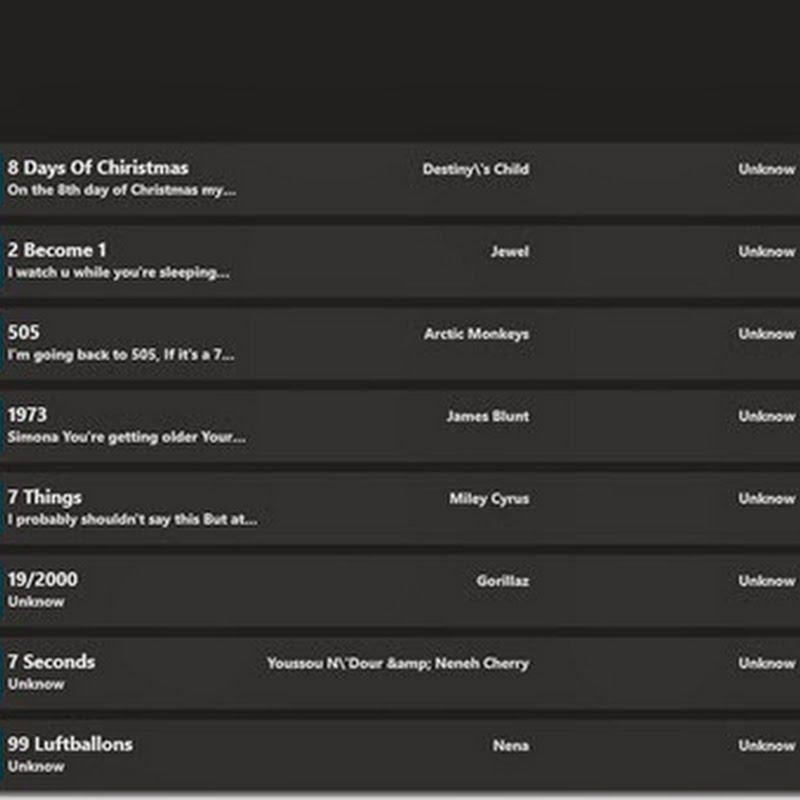The width and height of the screenshot is (800, 800).
Task: Select artist 'Destiny\'s Child'
Action: coord(476,169)
